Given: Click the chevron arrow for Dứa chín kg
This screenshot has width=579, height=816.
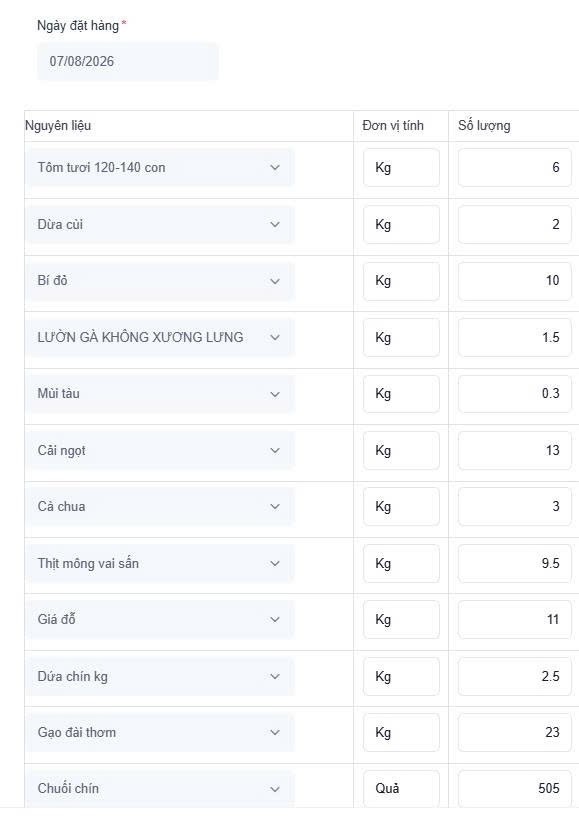Looking at the screenshot, I should [x=275, y=676].
